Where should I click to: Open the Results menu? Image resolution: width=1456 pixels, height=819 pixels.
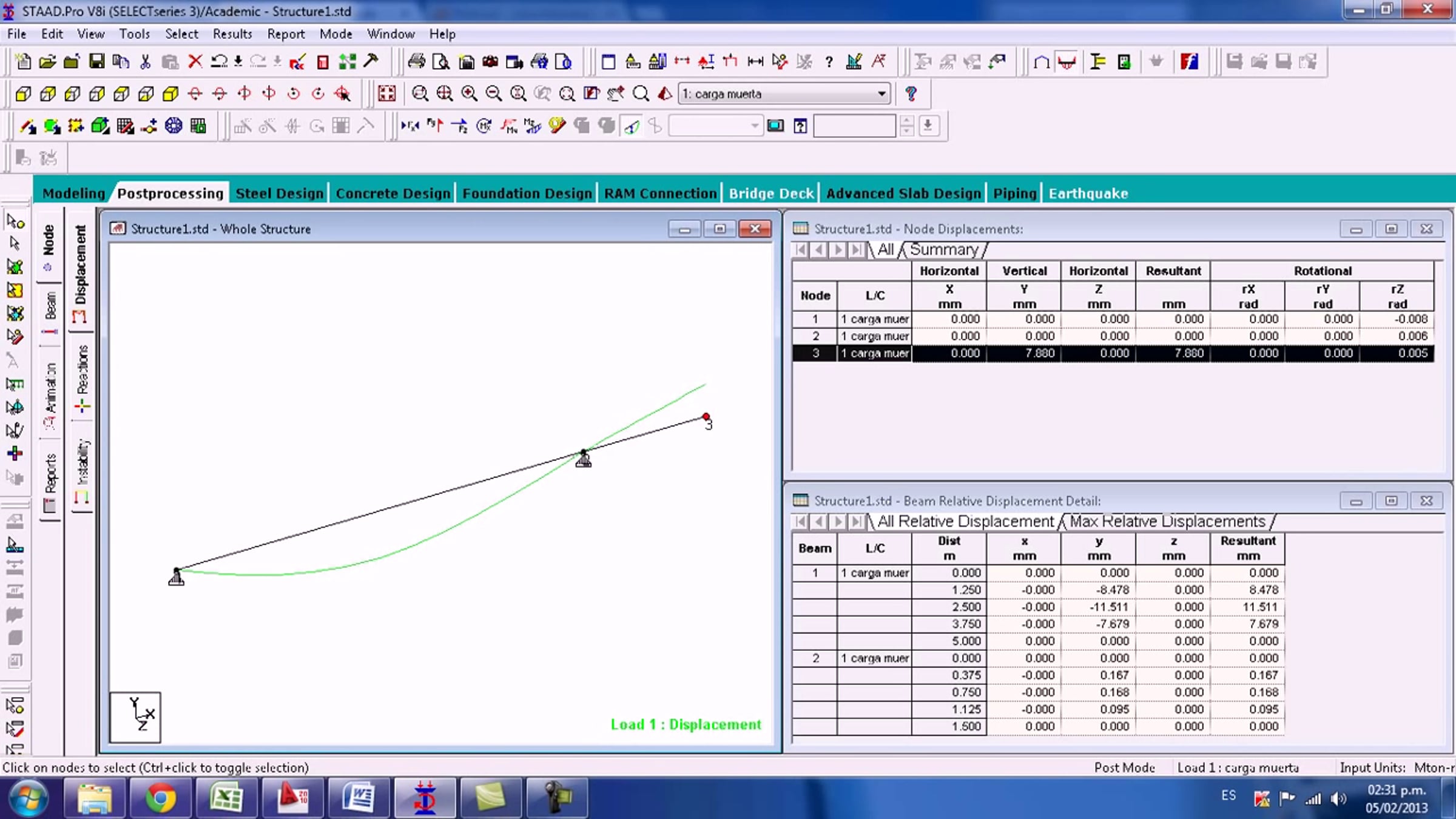232,34
